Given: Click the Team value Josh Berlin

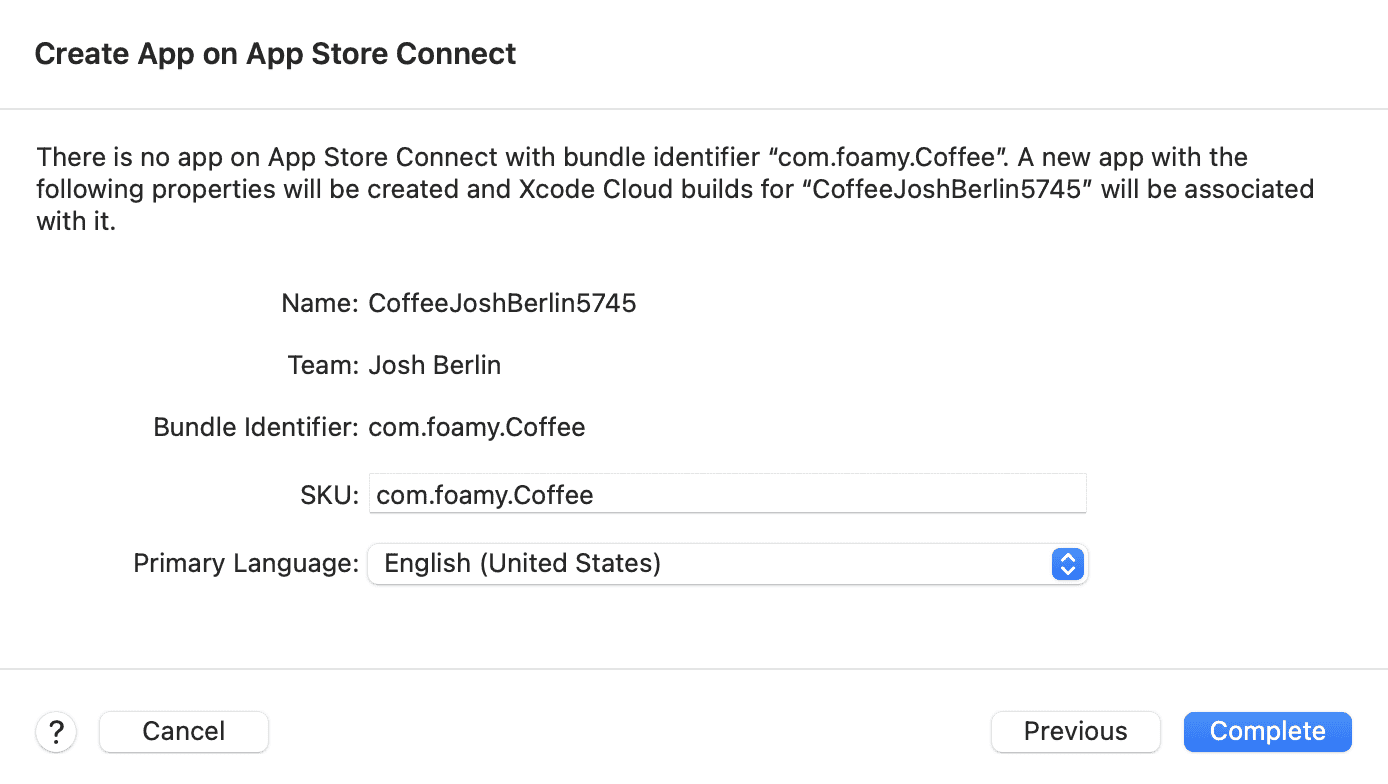Looking at the screenshot, I should click(x=434, y=365).
